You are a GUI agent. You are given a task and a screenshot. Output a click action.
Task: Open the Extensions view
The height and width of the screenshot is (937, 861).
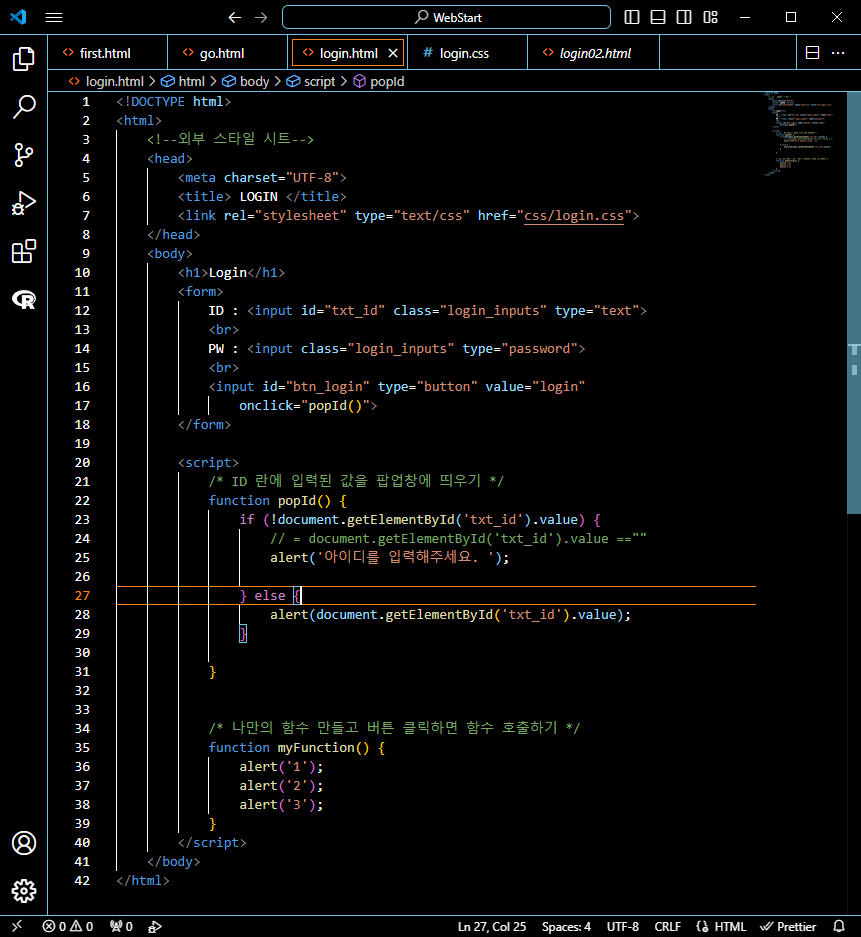(x=24, y=252)
